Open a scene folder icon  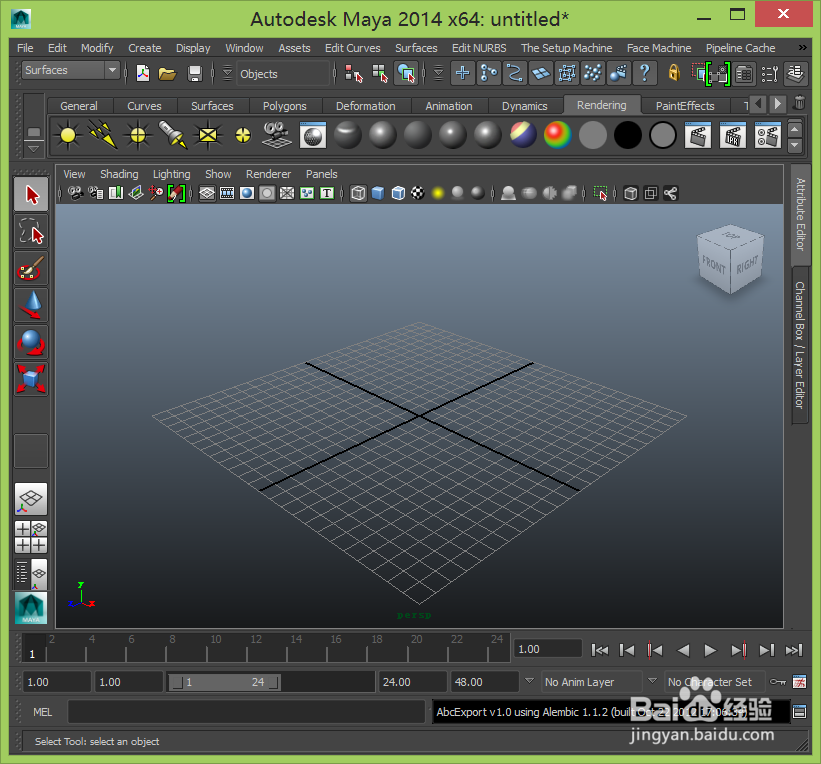[x=168, y=73]
